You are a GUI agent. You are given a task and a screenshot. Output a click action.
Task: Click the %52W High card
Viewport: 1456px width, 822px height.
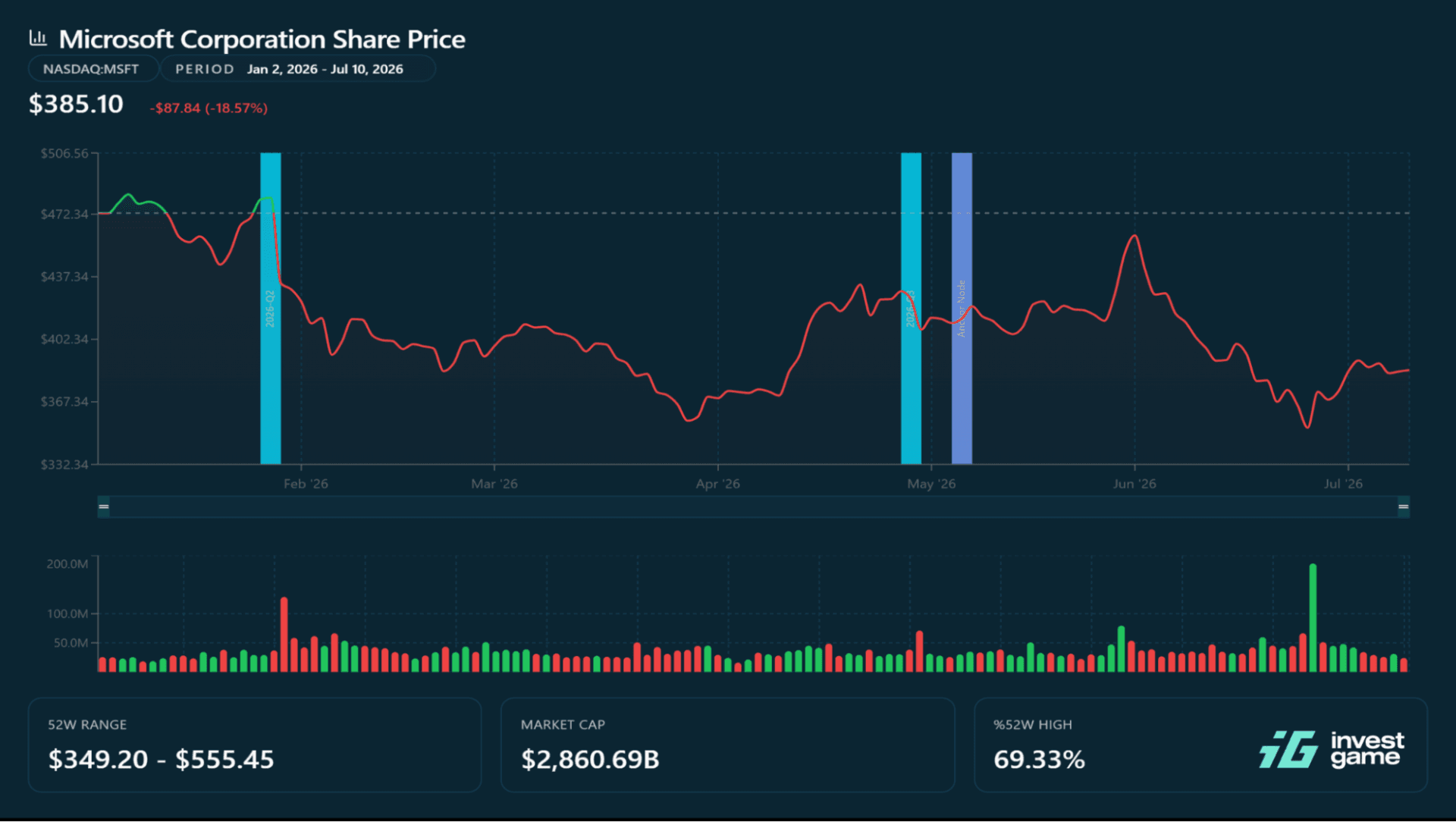[x=1200, y=745]
